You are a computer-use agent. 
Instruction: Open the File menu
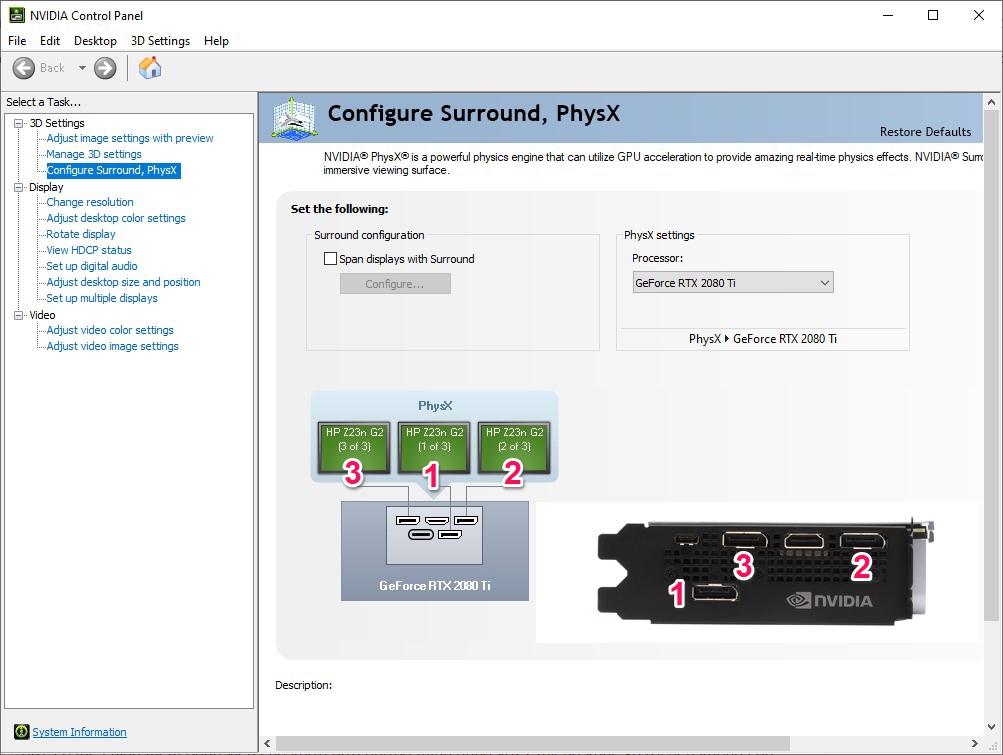[x=17, y=41]
